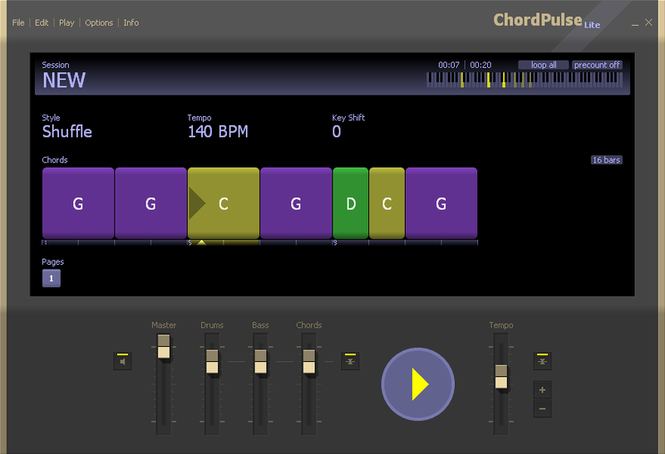Open the Key Shift value selector
Image resolution: width=665 pixels, height=454 pixels.
[x=337, y=131]
